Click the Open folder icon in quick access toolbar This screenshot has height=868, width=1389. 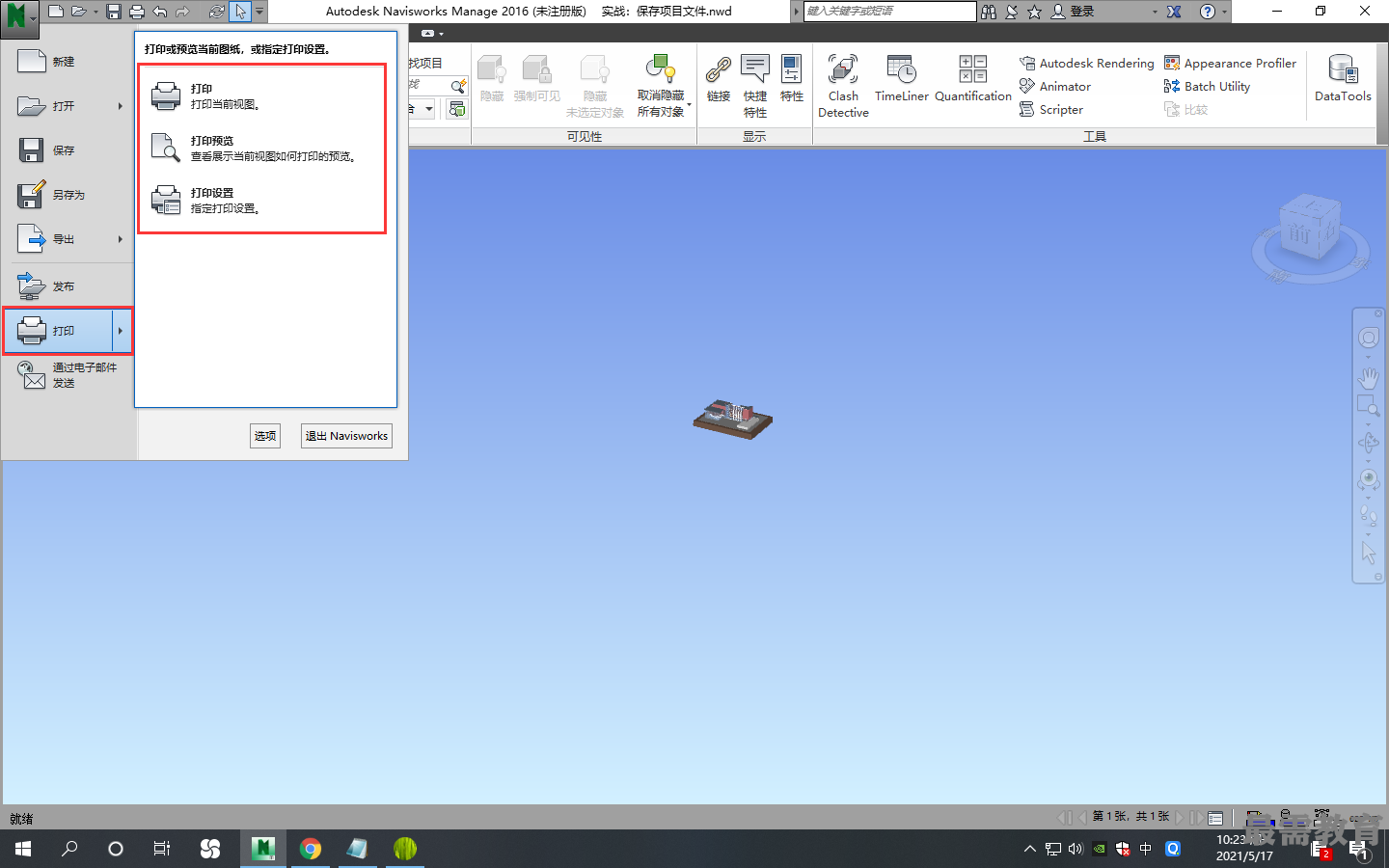pos(78,12)
